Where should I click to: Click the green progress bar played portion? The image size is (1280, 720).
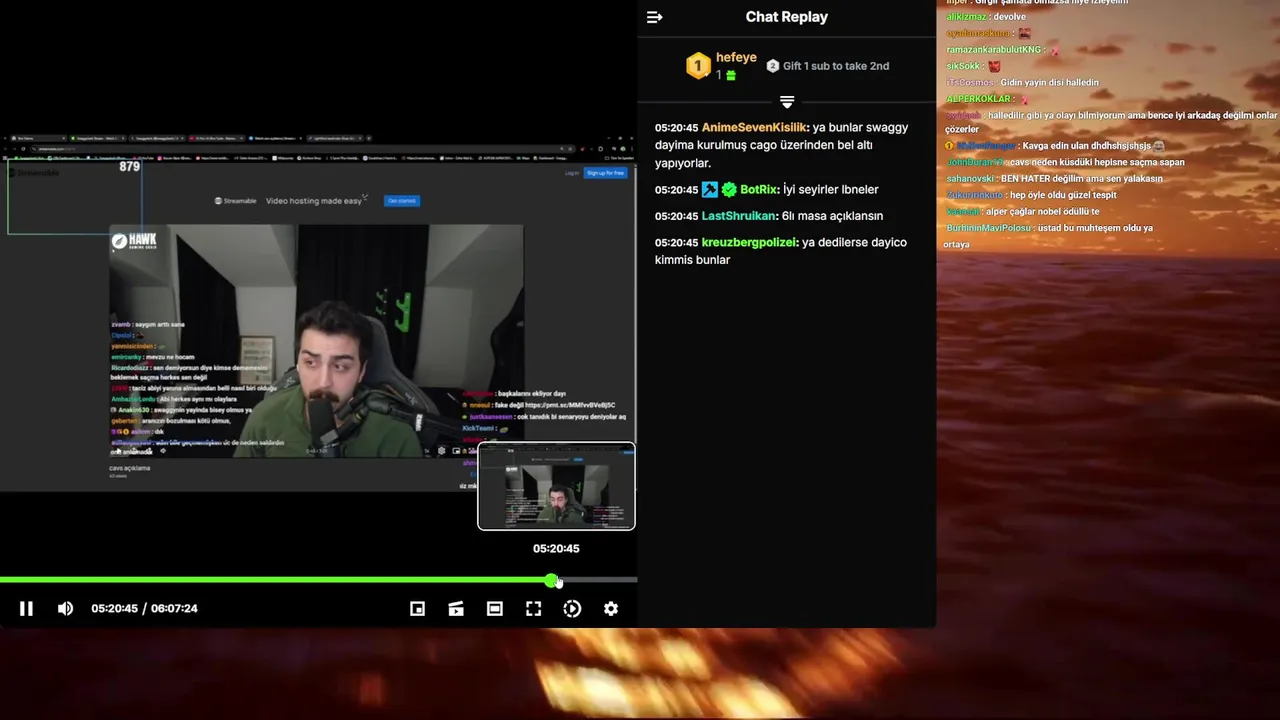pyautogui.click(x=275, y=580)
